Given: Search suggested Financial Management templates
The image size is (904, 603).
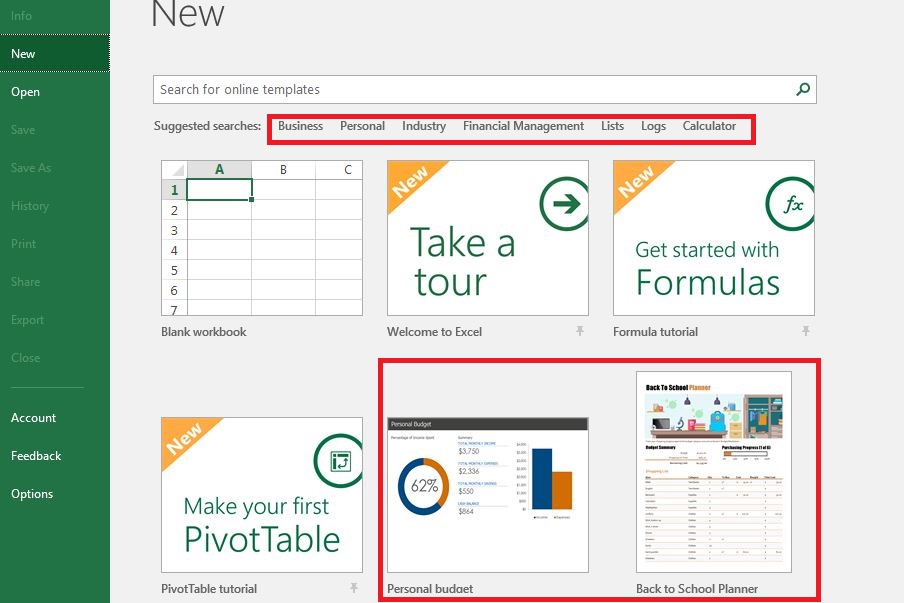Looking at the screenshot, I should [523, 126].
